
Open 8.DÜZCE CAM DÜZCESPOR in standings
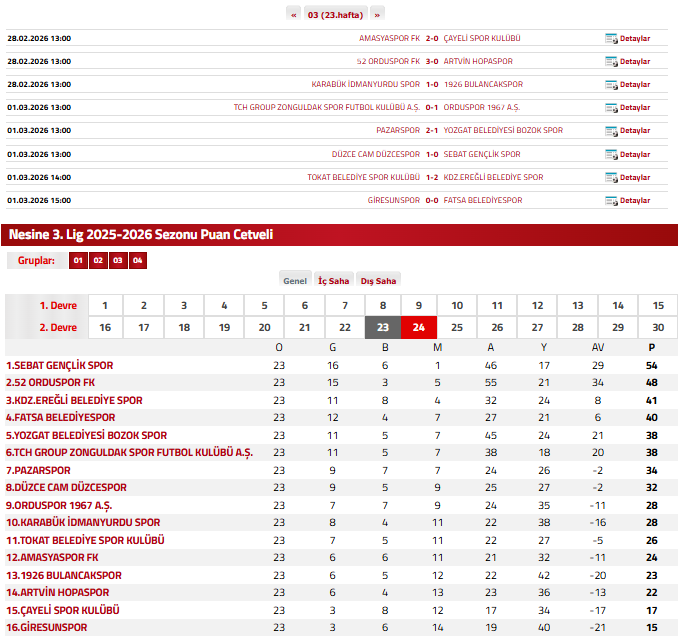coord(66,487)
